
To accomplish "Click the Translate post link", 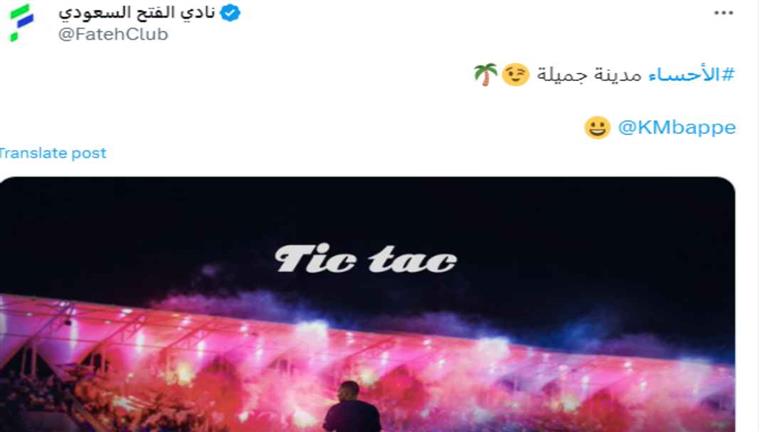I will pyautogui.click(x=52, y=153).
